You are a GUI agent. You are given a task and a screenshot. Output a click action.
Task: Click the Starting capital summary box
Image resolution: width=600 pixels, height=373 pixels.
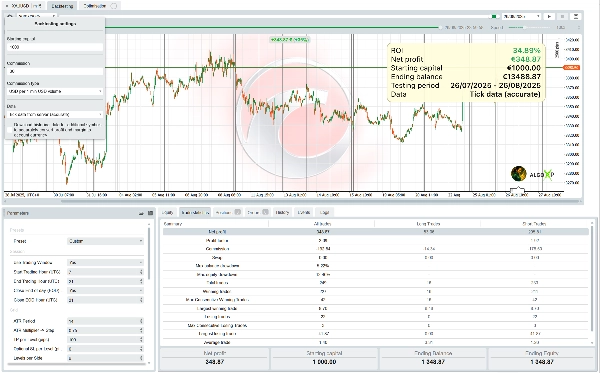point(324,358)
